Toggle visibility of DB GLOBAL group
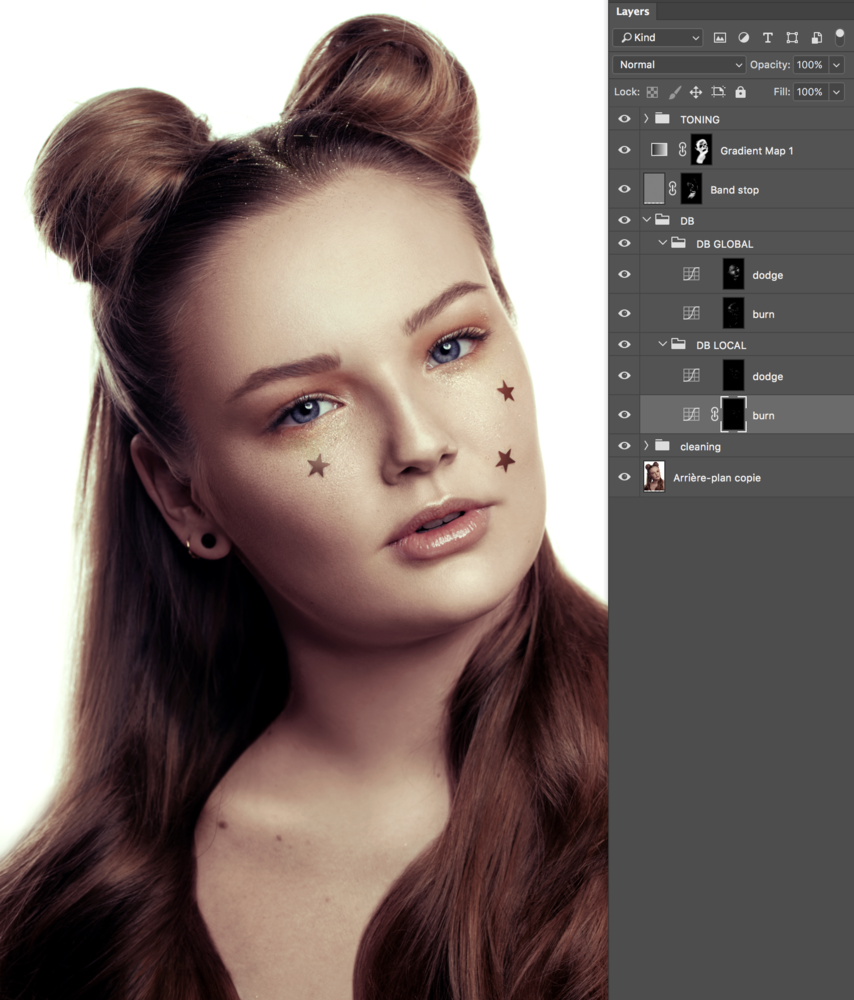This screenshot has height=1000, width=854. [x=624, y=243]
